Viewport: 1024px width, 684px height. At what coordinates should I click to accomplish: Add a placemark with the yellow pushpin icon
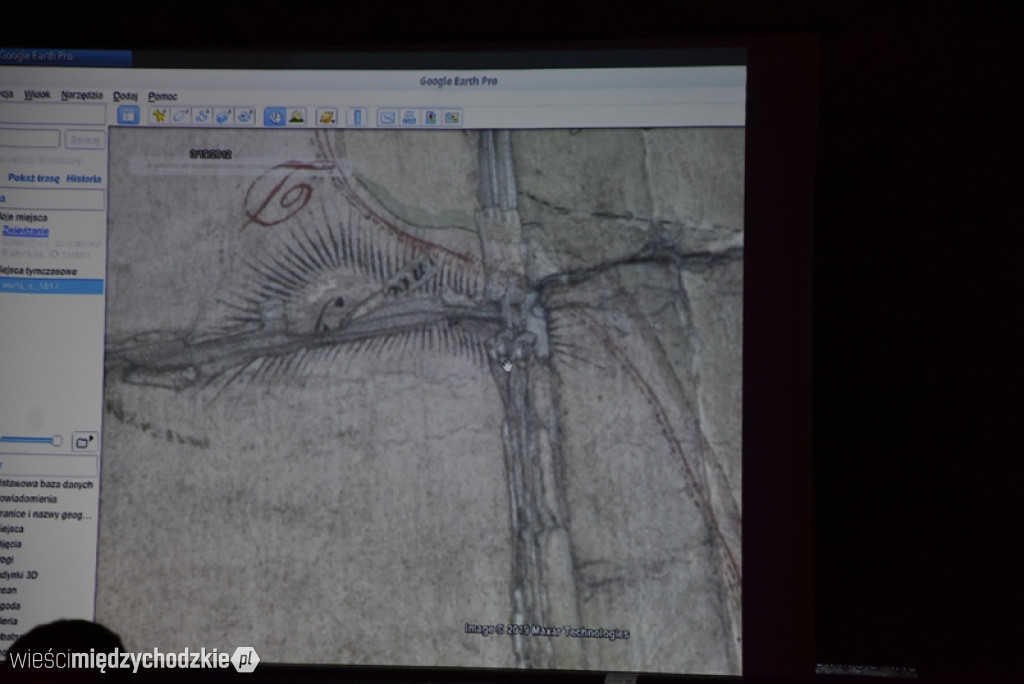point(159,116)
